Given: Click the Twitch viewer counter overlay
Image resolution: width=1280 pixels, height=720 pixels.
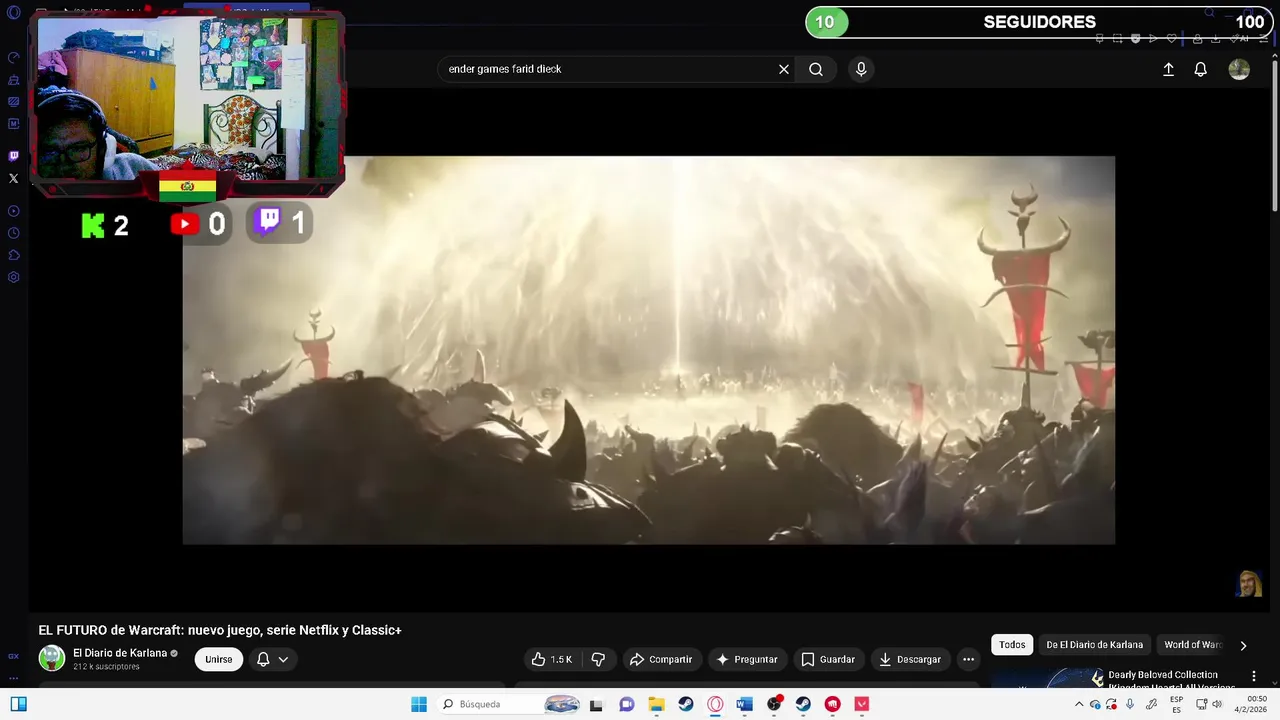Looking at the screenshot, I should click(x=280, y=223).
